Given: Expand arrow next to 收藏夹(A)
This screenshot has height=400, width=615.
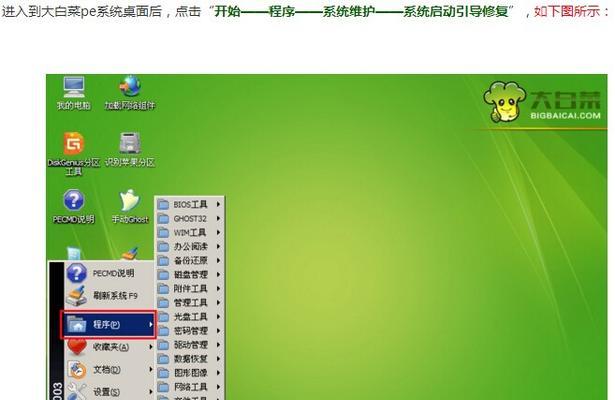Looking at the screenshot, I should 150,347.
